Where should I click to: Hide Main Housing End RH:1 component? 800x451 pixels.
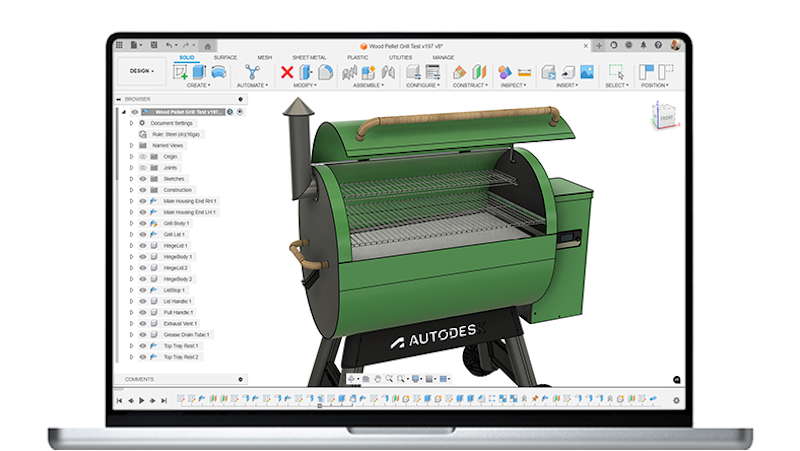pos(143,201)
